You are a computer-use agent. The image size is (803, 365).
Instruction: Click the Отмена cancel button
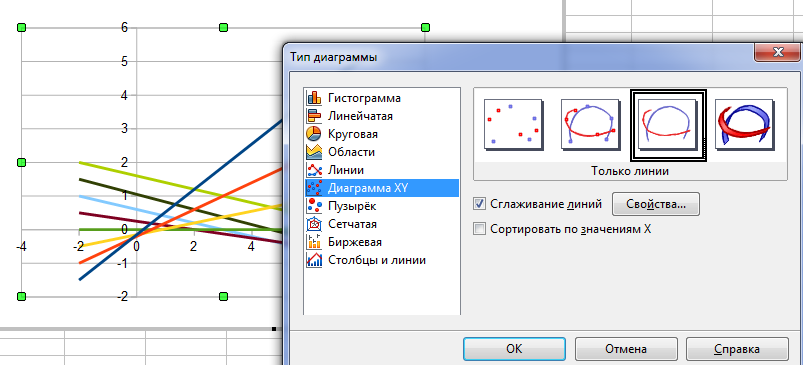[626, 349]
